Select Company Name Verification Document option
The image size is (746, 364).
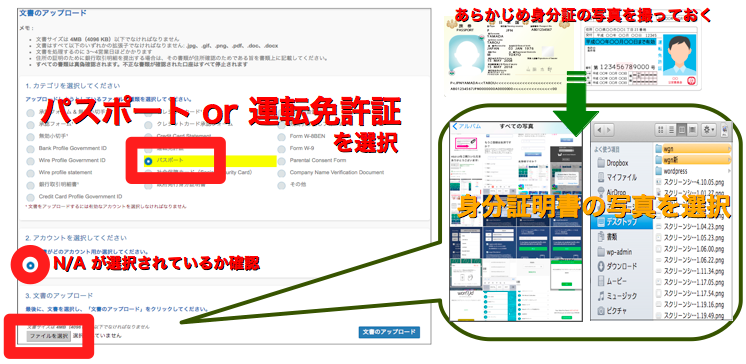[282, 172]
